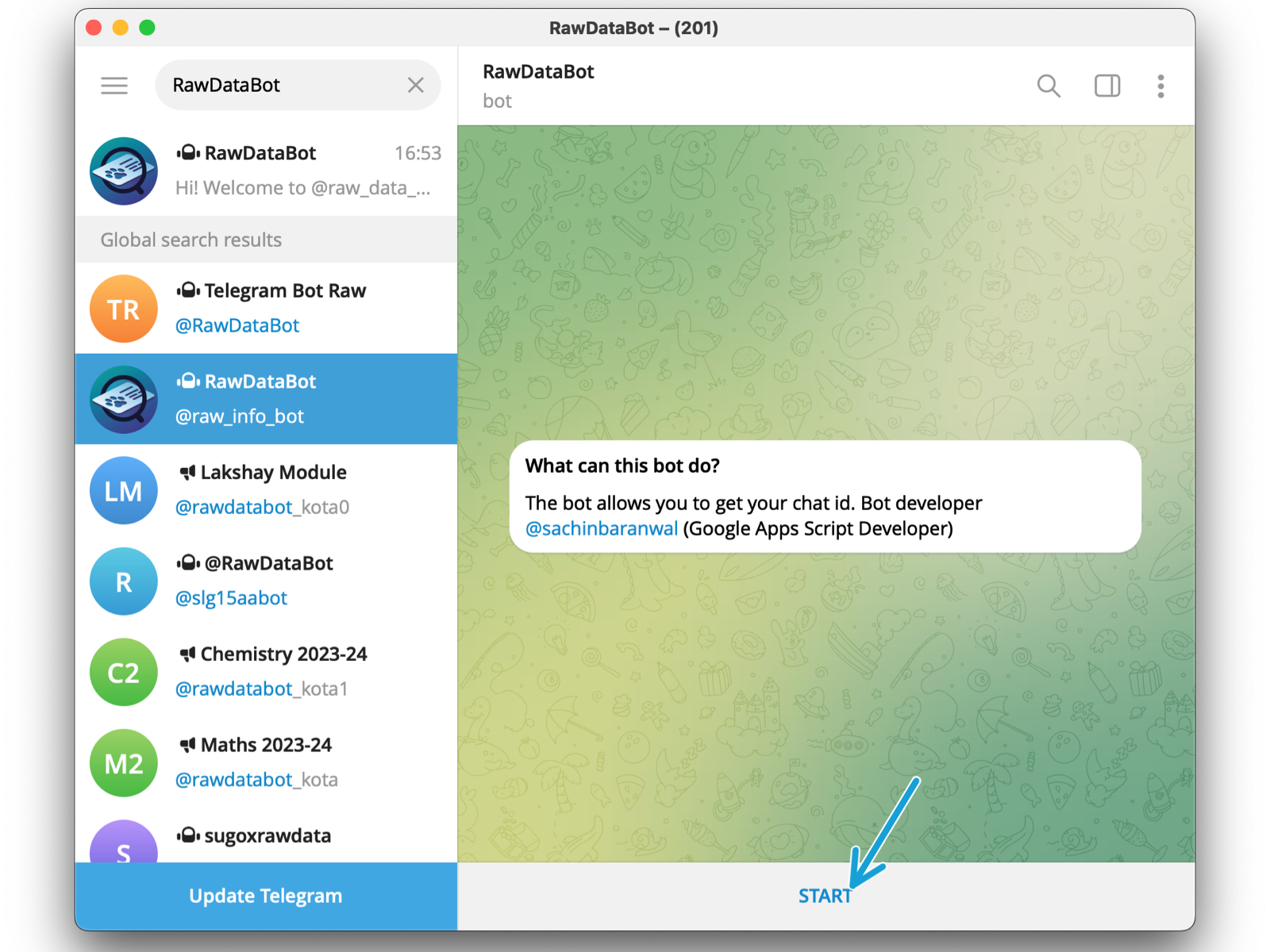Clear the search field with the X

(415, 85)
